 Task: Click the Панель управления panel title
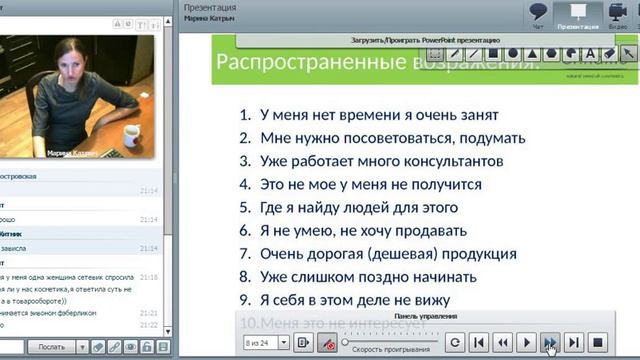pos(425,316)
